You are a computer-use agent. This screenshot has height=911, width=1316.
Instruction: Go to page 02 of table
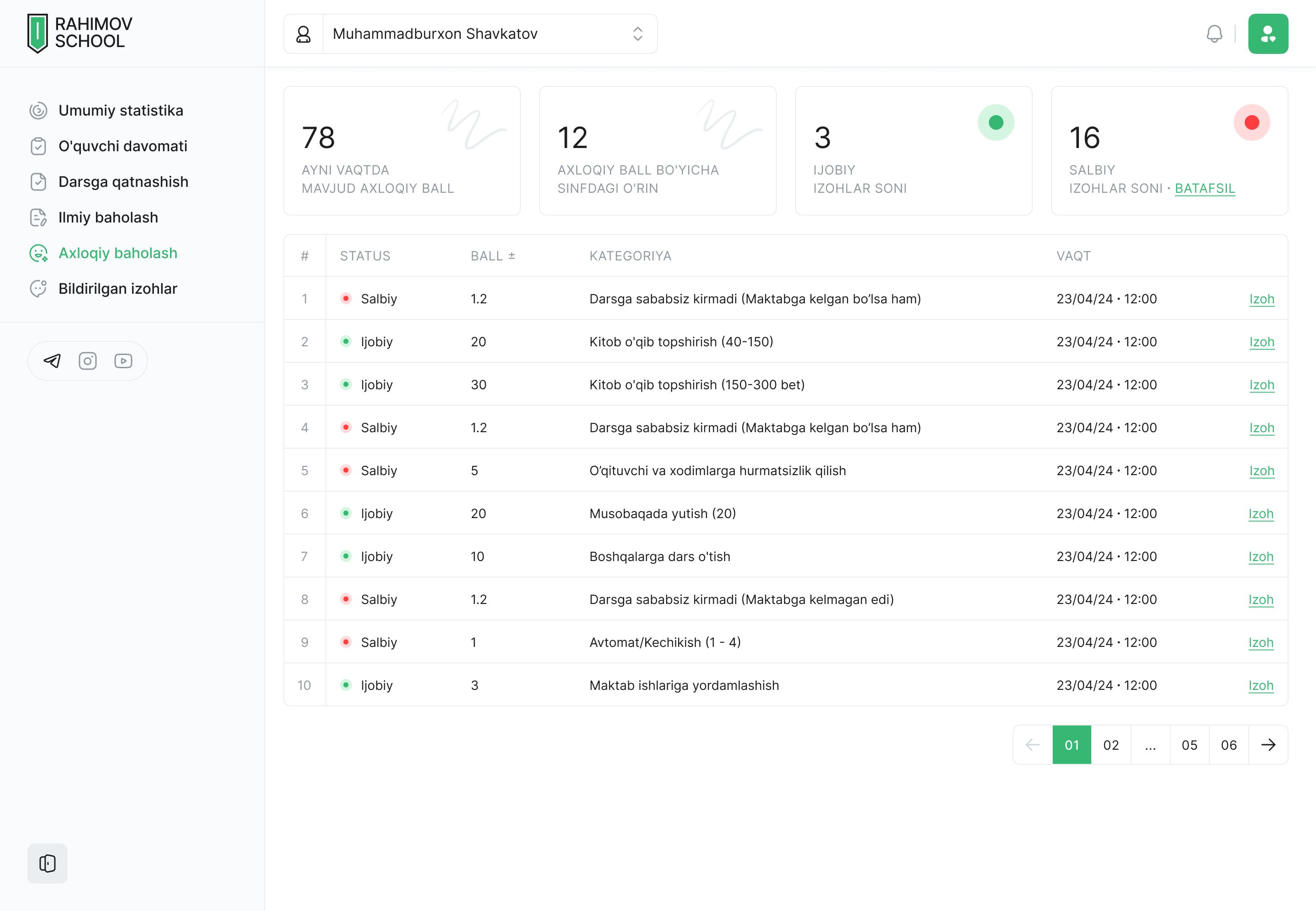[1110, 745]
